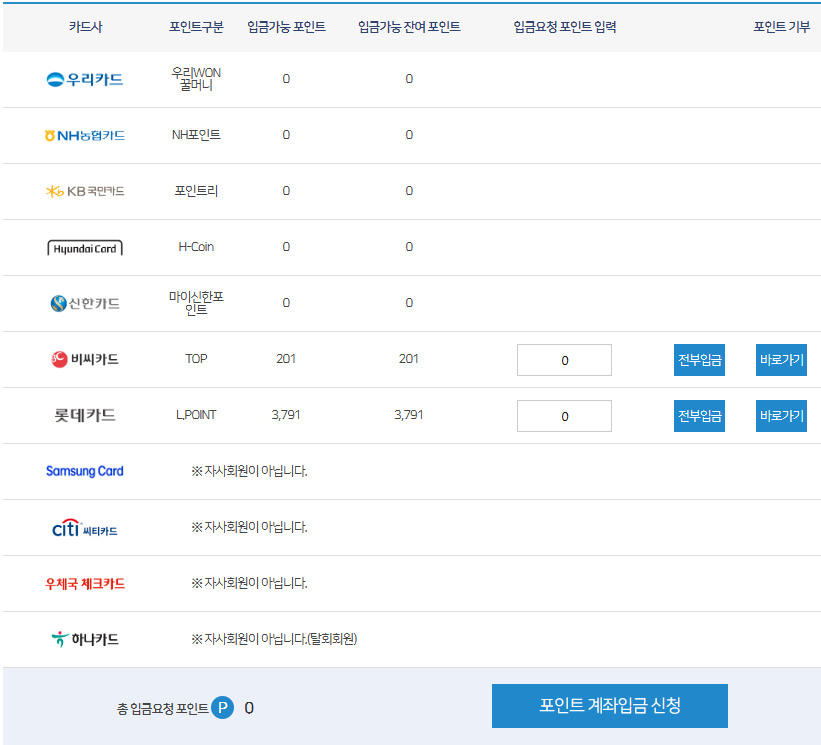Image resolution: width=821 pixels, height=745 pixels.
Task: Select the NH포인트 cell
Action: (x=196, y=135)
